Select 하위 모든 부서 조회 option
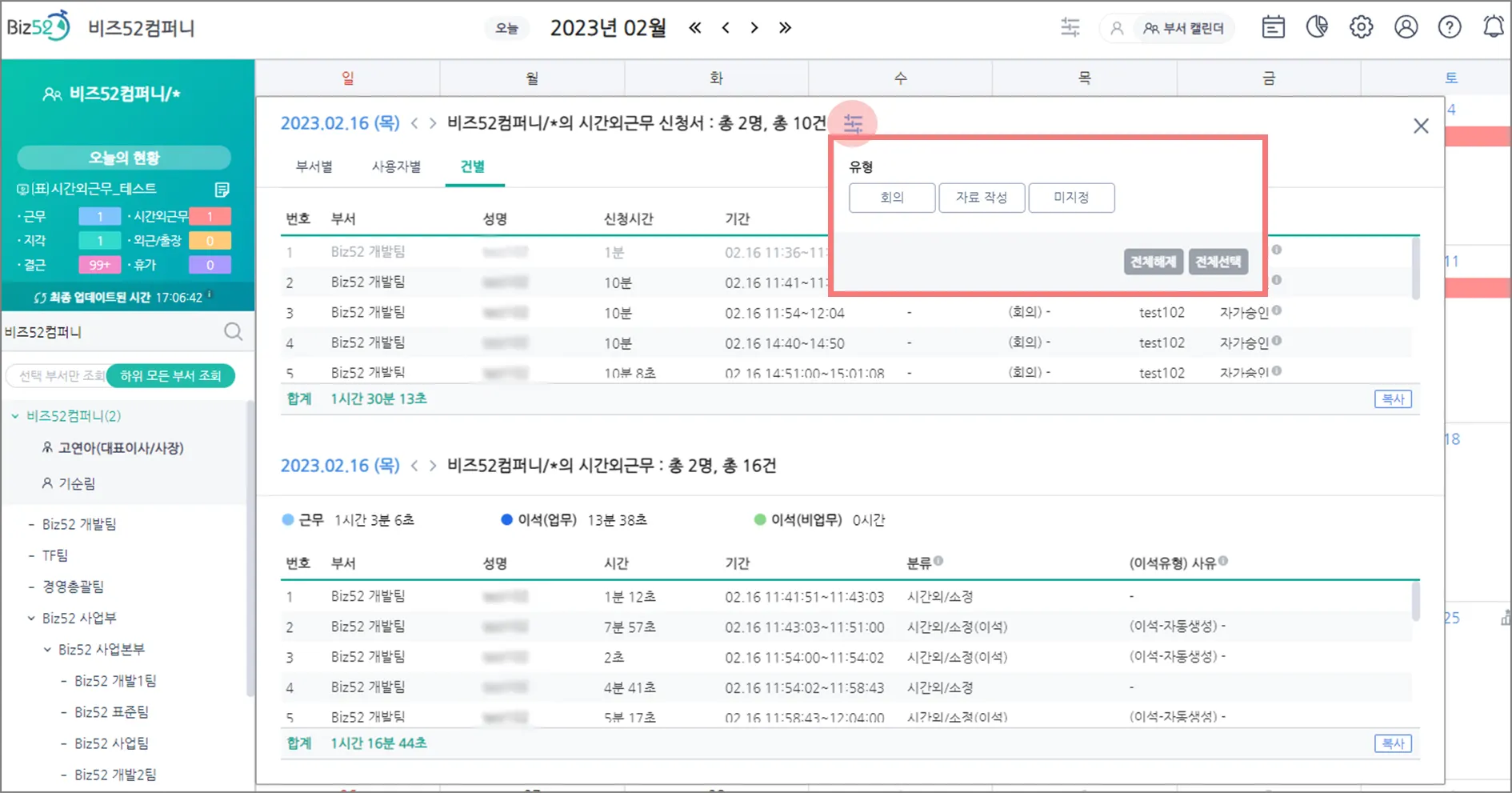The width and height of the screenshot is (1512, 793). [170, 375]
